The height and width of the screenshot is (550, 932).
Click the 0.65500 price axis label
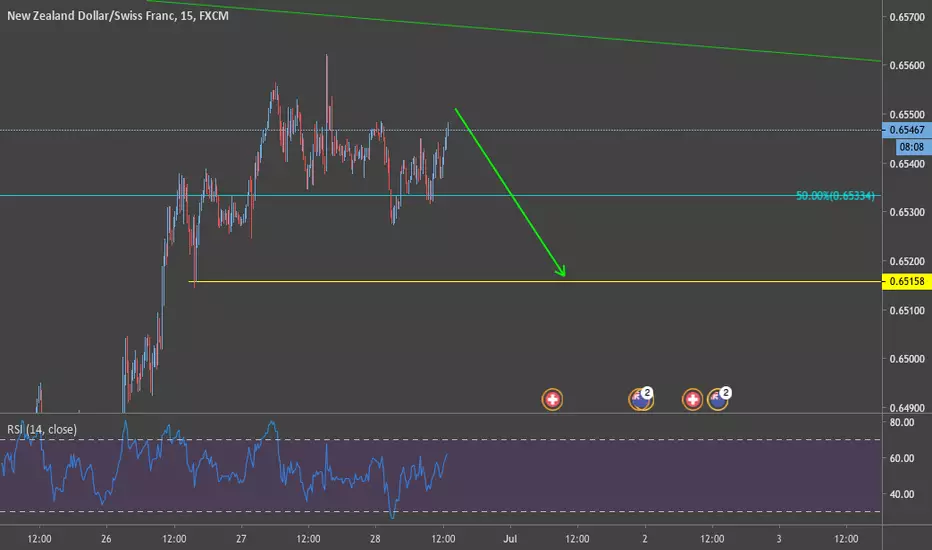tap(907, 114)
